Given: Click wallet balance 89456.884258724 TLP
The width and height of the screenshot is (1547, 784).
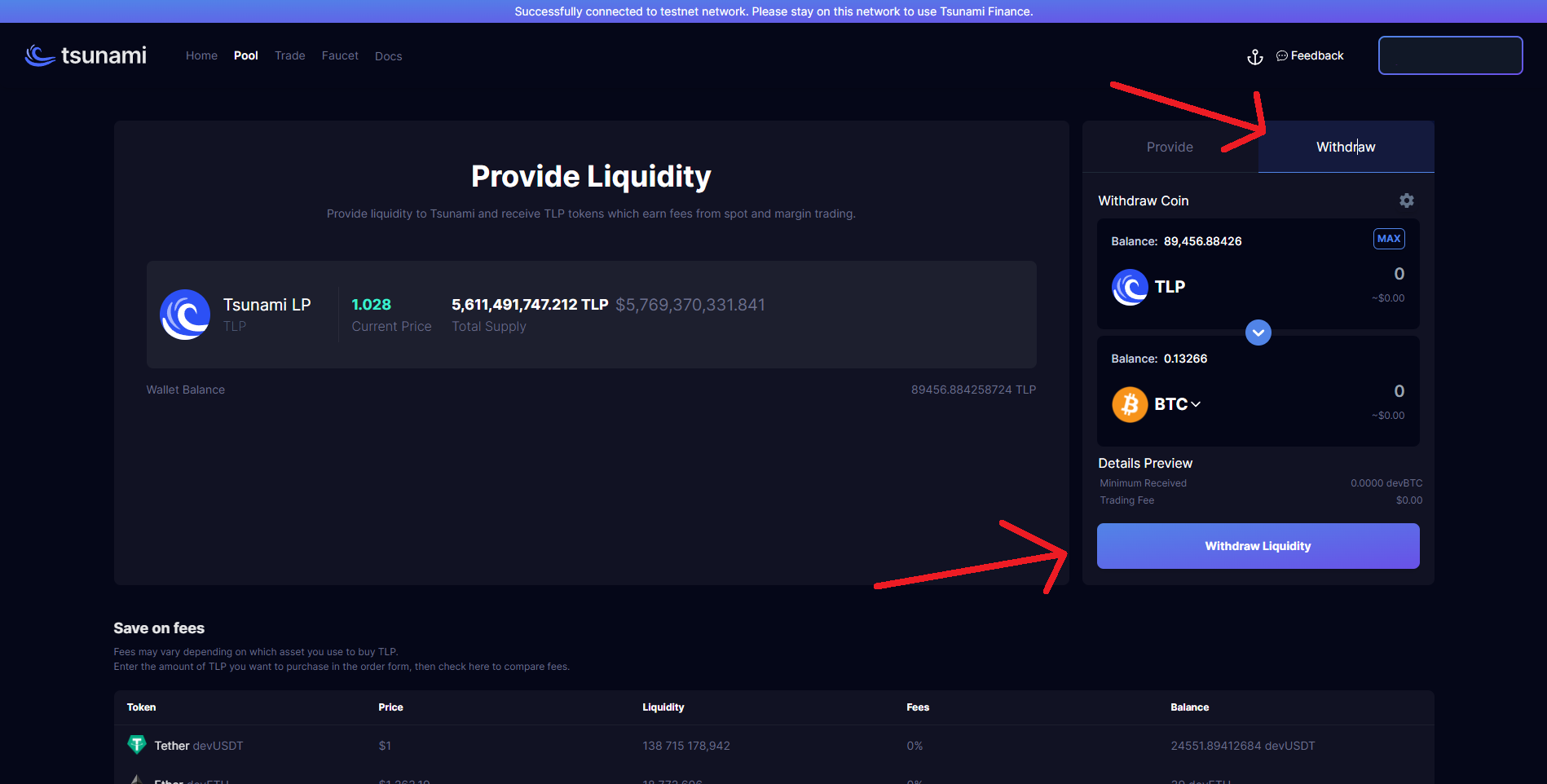Looking at the screenshot, I should (x=974, y=390).
